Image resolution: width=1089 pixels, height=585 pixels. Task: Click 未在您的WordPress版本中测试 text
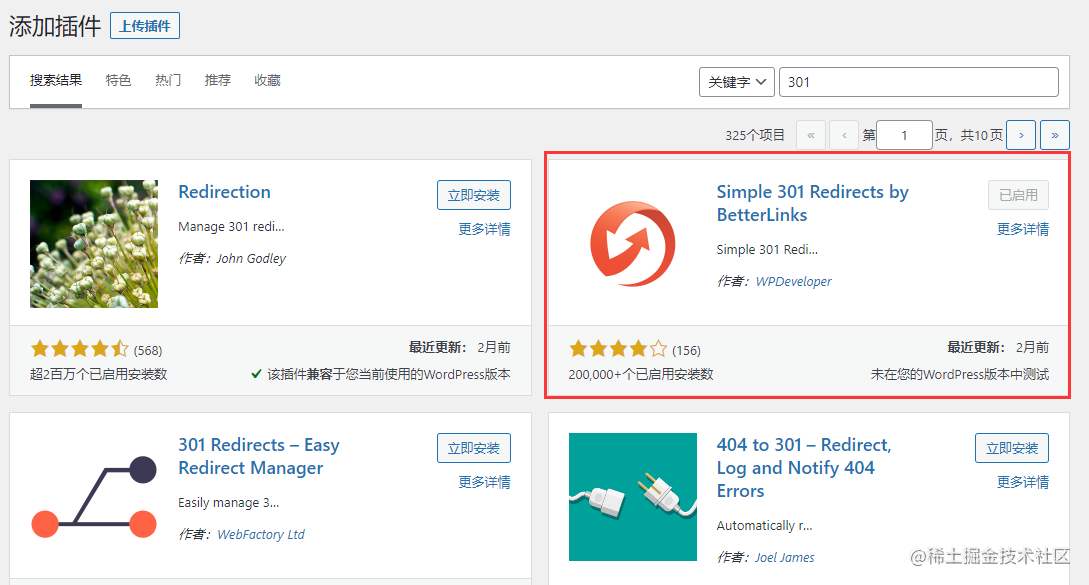pos(960,374)
